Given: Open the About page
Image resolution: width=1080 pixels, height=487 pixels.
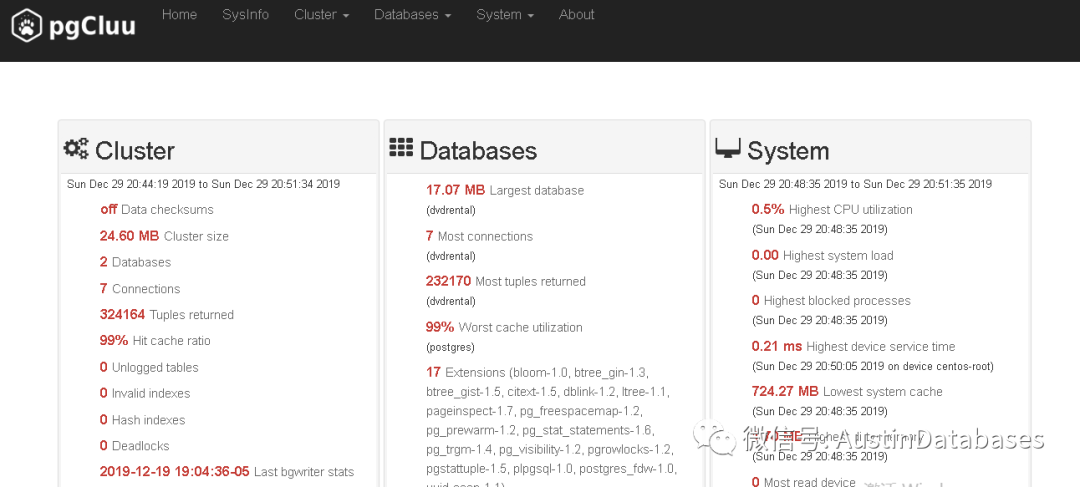Looking at the screenshot, I should click(x=576, y=15).
